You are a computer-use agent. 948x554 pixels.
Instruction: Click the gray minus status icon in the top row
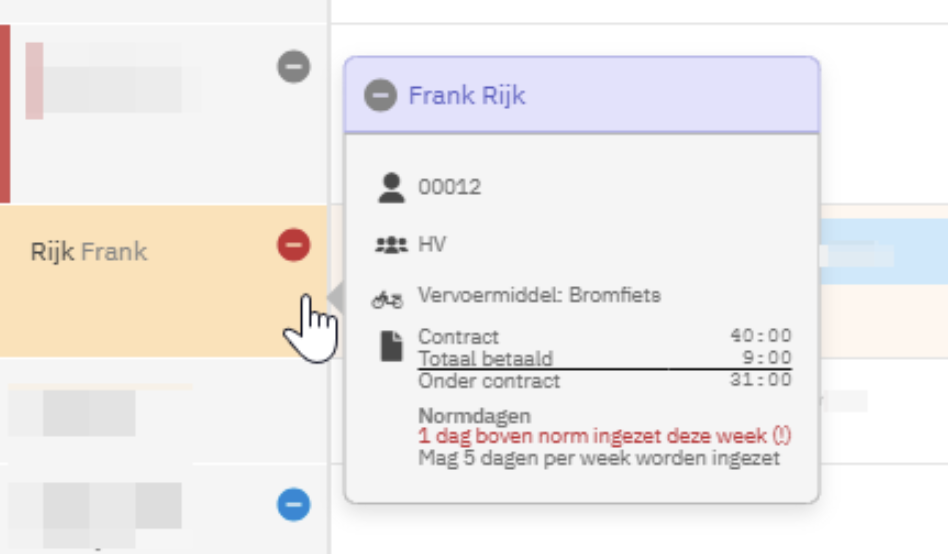click(x=294, y=68)
